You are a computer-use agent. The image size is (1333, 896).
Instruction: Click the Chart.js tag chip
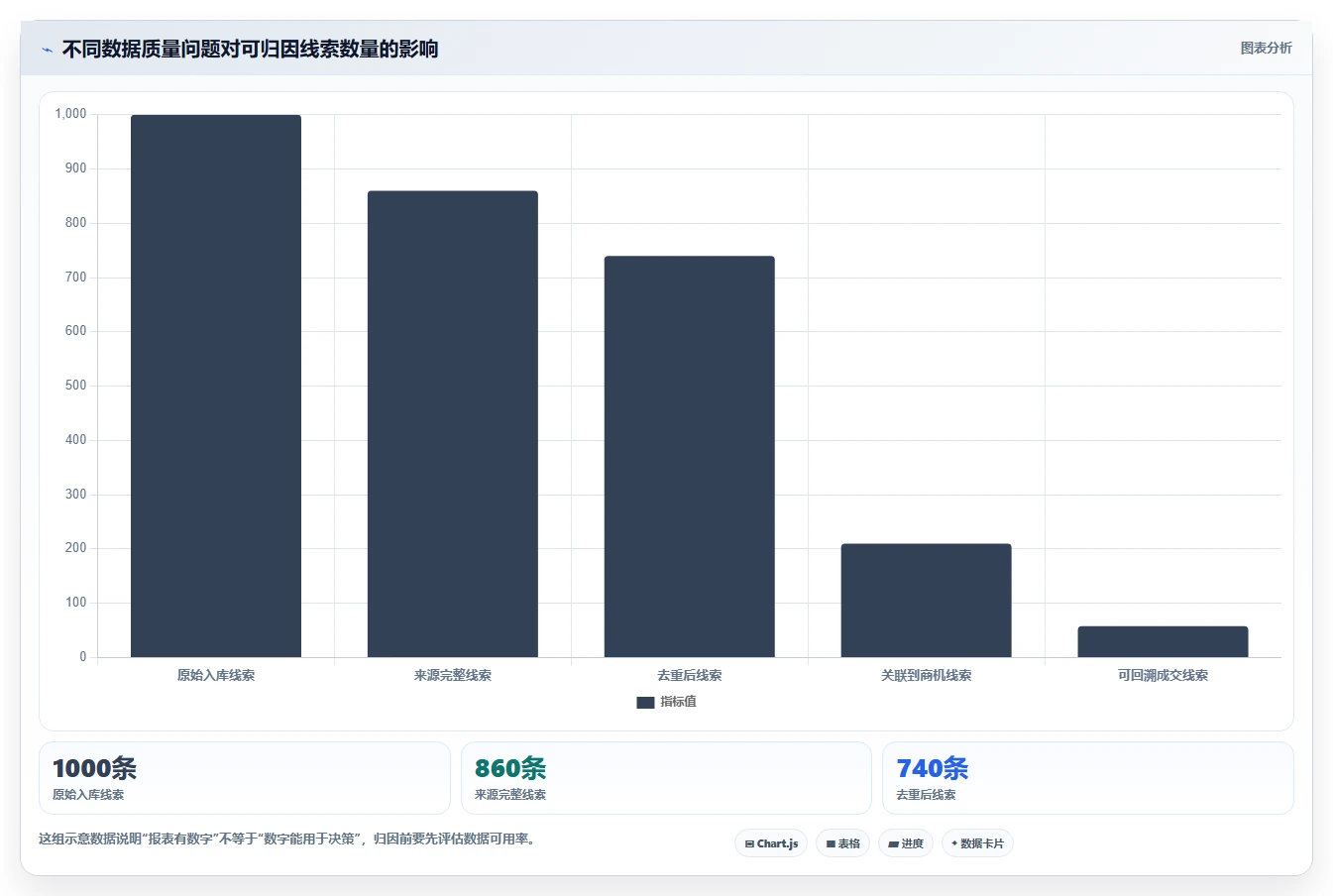coord(771,843)
